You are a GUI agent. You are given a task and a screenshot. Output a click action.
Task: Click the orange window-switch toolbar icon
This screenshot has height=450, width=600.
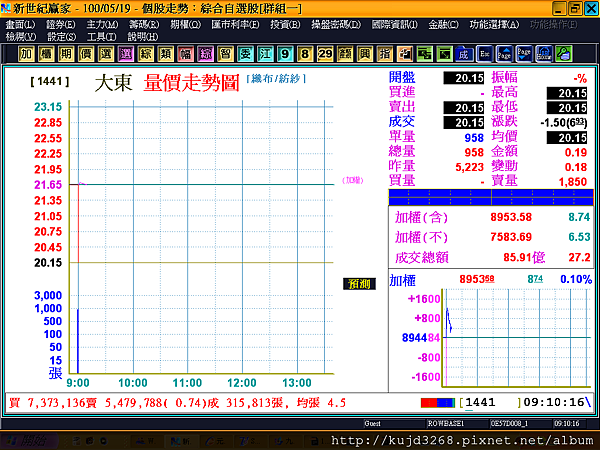[404, 54]
